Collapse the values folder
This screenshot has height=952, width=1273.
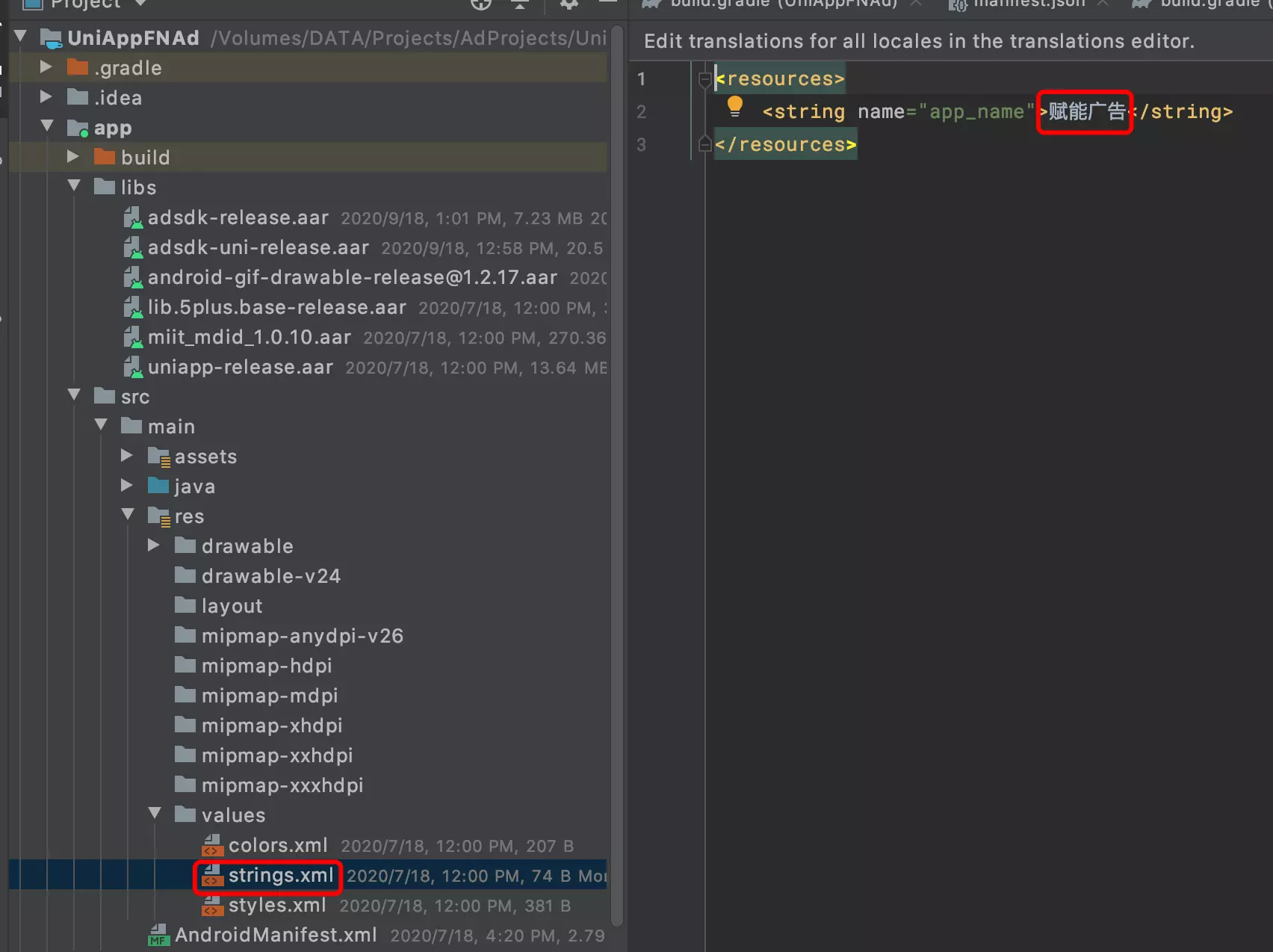point(155,814)
